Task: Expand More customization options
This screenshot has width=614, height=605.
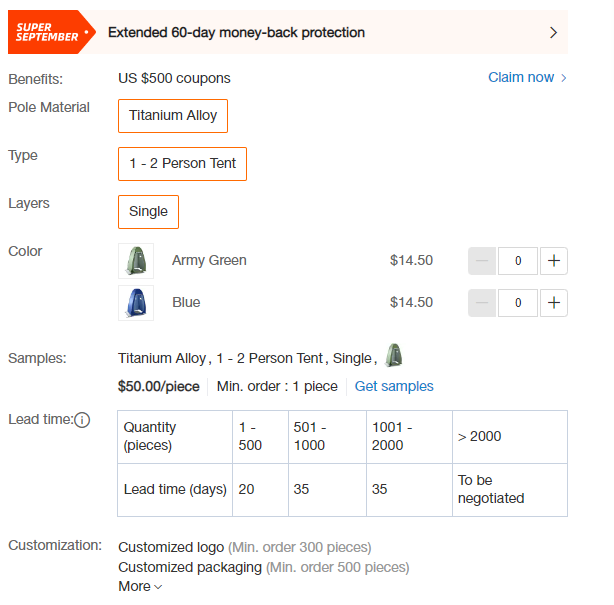Action: 140,586
